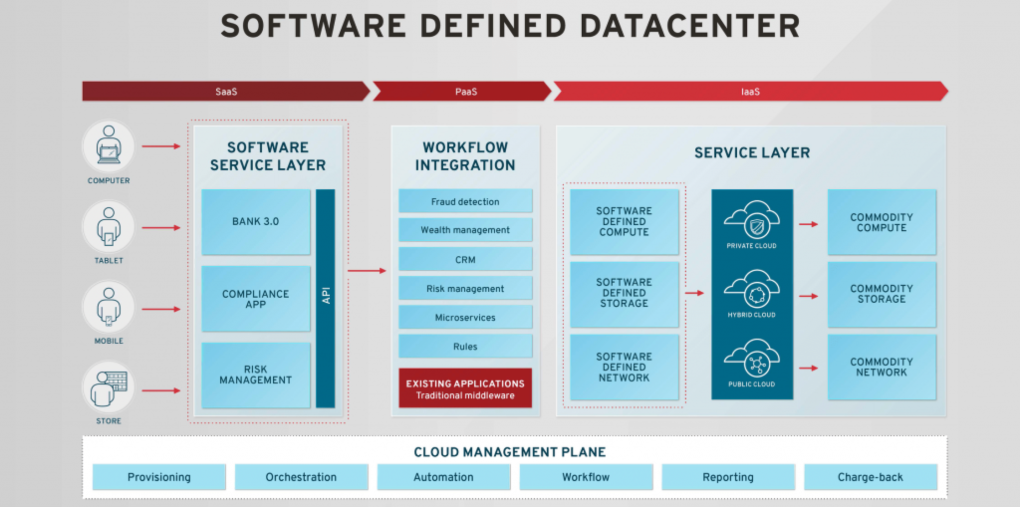Viewport: 1020px width, 507px height.
Task: Select the Fraud detection item
Action: tap(465, 201)
